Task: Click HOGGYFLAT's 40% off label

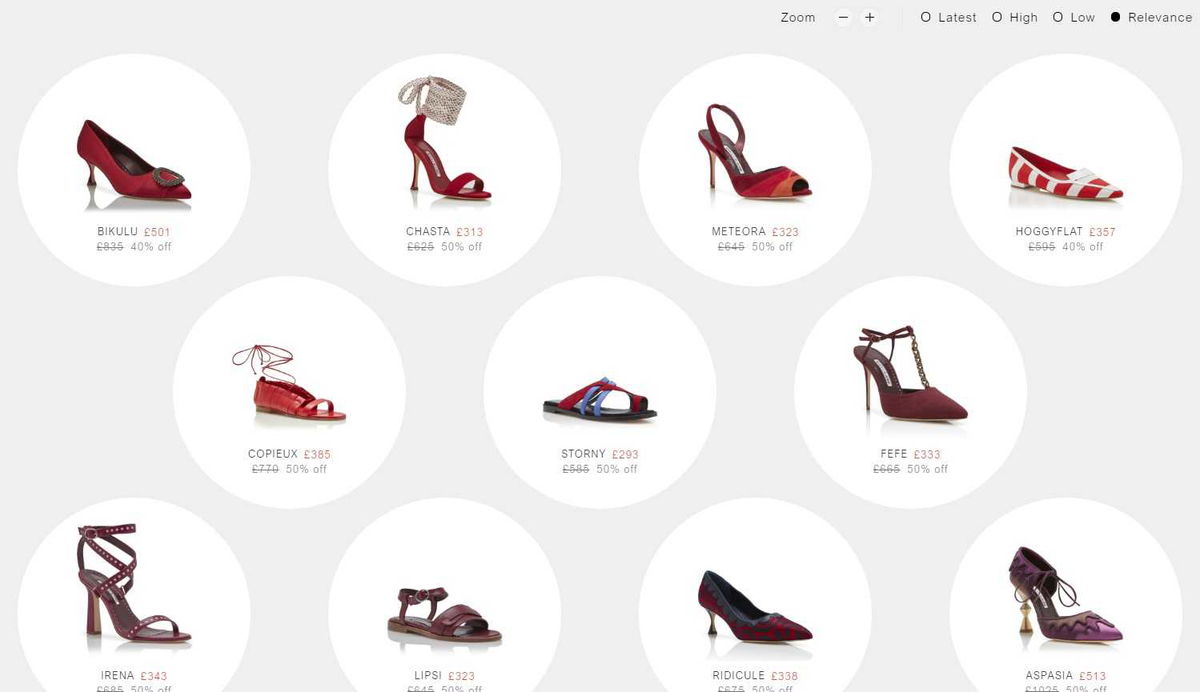Action: pos(1083,247)
